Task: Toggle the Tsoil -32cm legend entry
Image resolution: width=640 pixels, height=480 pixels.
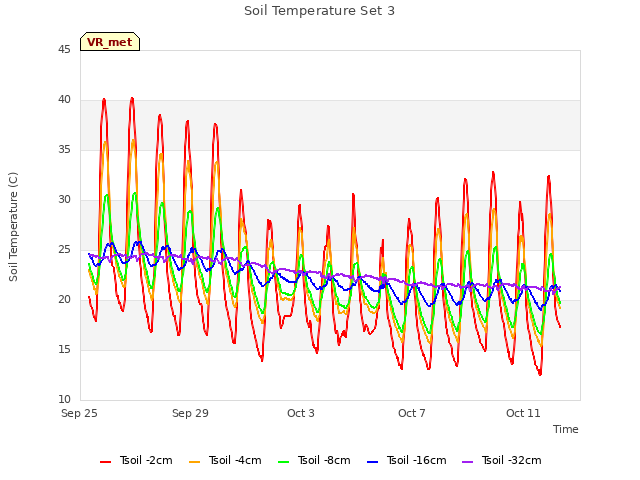Action: click(x=502, y=460)
